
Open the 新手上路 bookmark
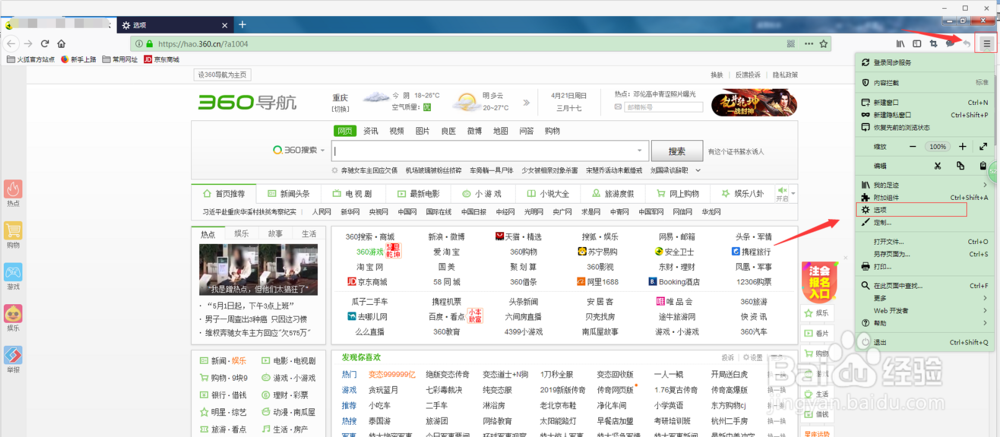click(78, 59)
